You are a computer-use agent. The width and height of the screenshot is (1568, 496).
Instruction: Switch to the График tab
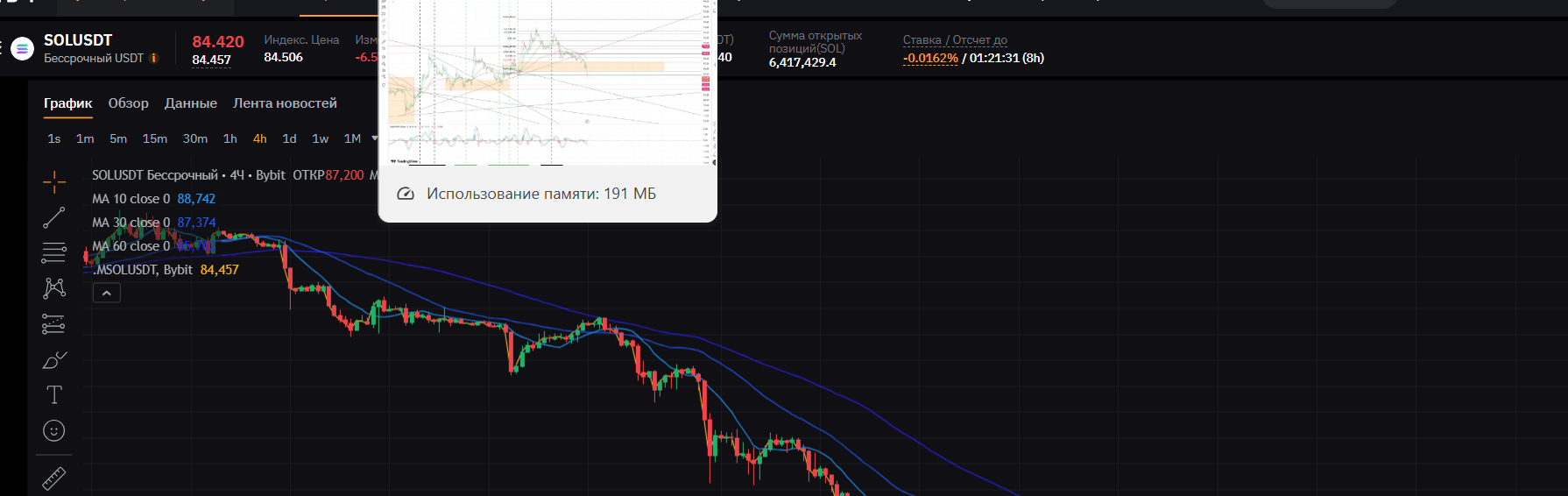[67, 103]
